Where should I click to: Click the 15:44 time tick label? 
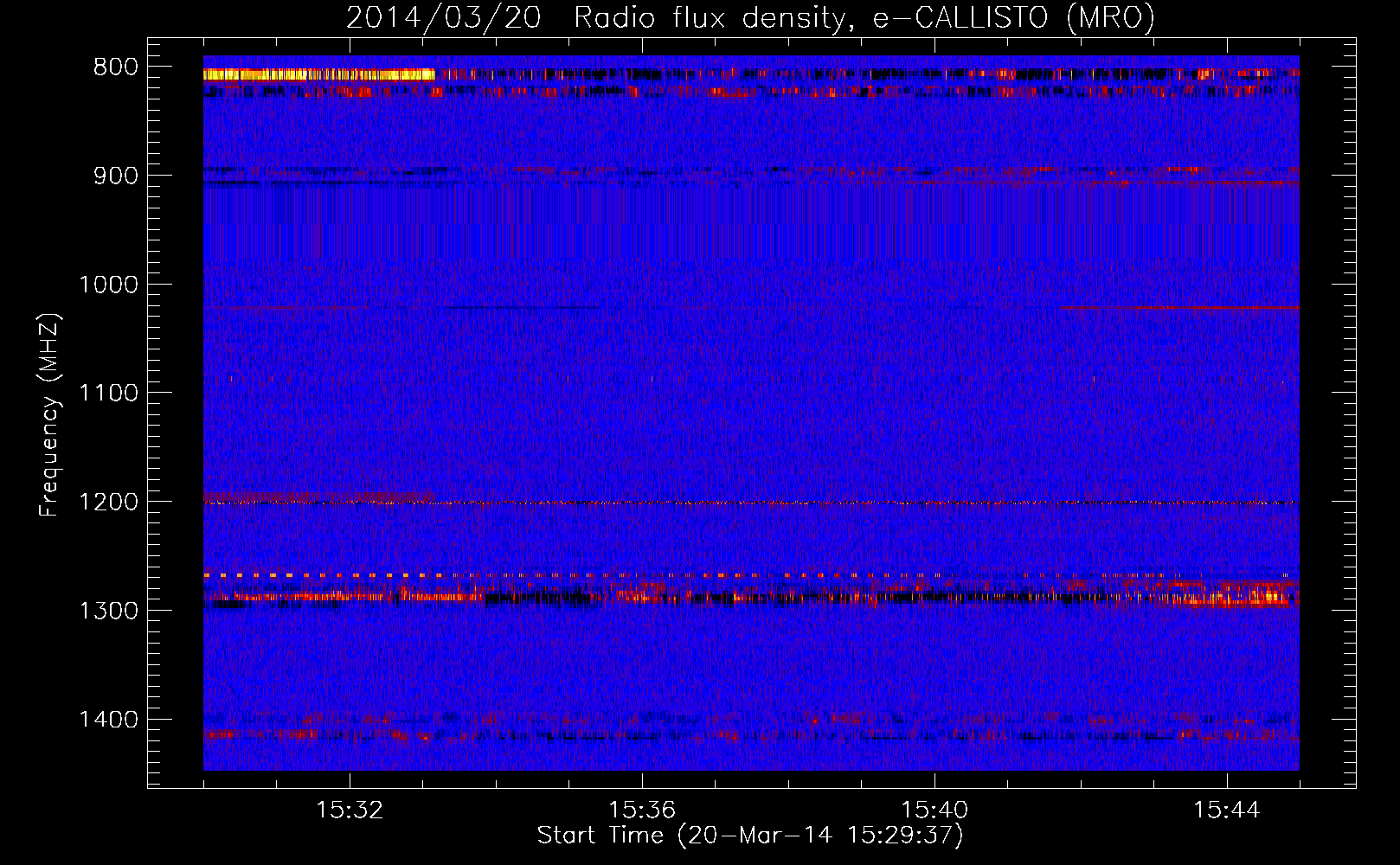(x=1227, y=811)
